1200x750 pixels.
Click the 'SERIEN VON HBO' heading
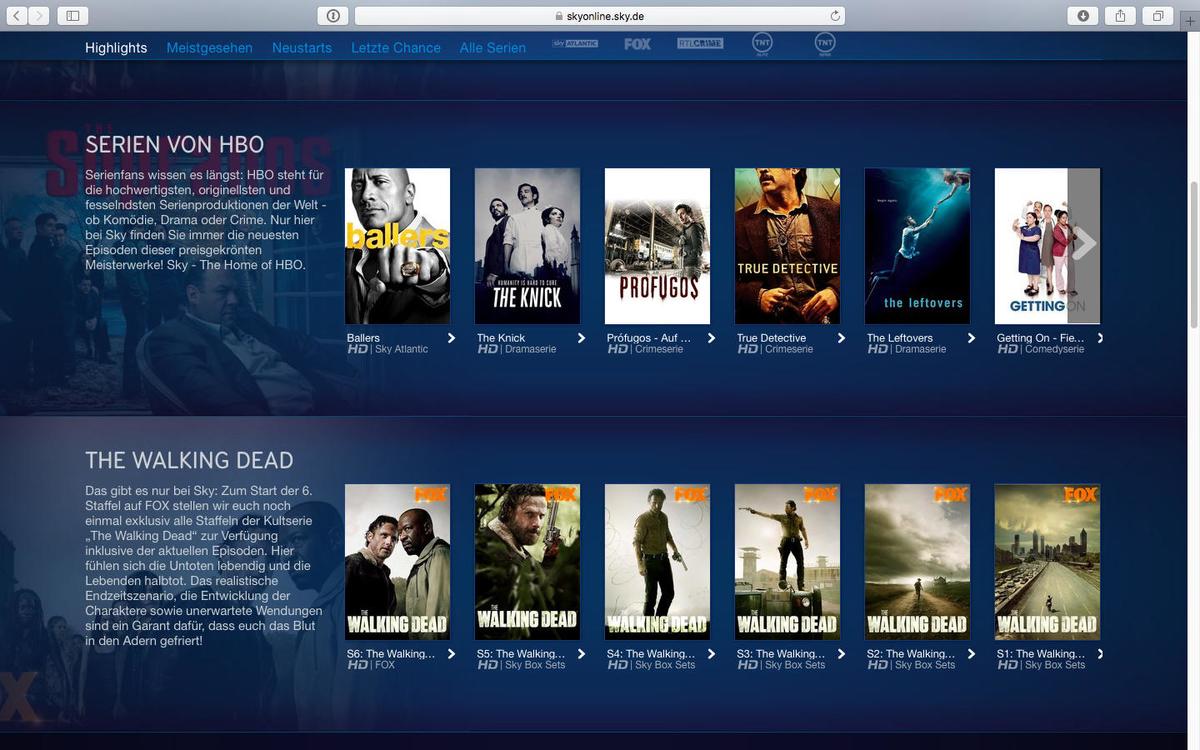pyautogui.click(x=175, y=145)
